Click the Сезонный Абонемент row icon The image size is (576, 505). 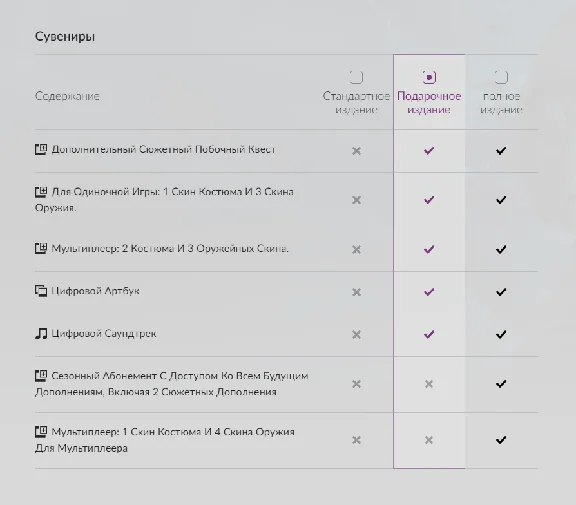[x=41, y=376]
